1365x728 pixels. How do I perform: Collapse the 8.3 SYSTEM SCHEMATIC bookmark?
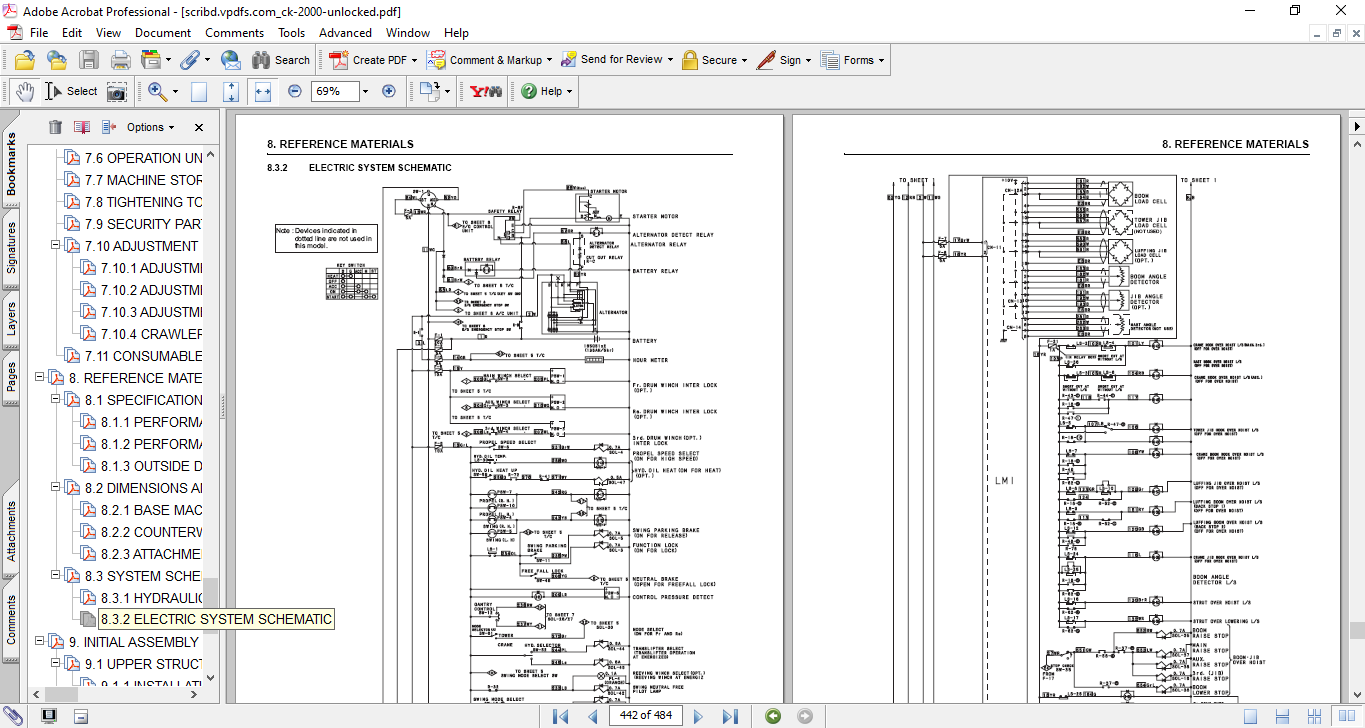[57, 576]
